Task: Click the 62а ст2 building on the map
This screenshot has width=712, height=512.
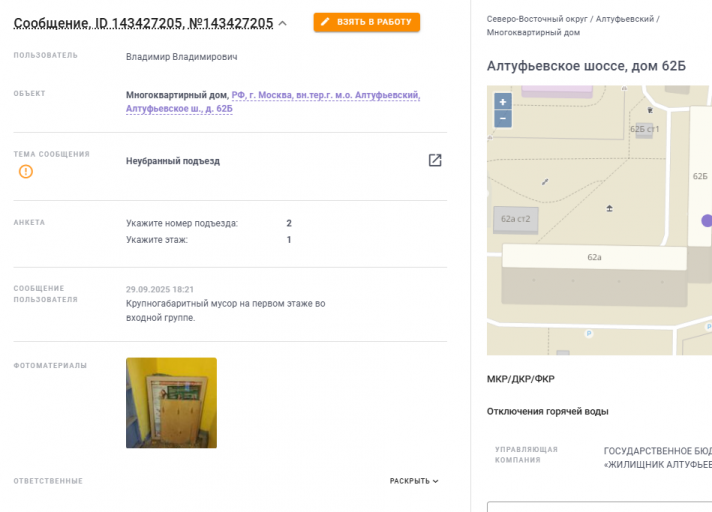Action: (515, 219)
